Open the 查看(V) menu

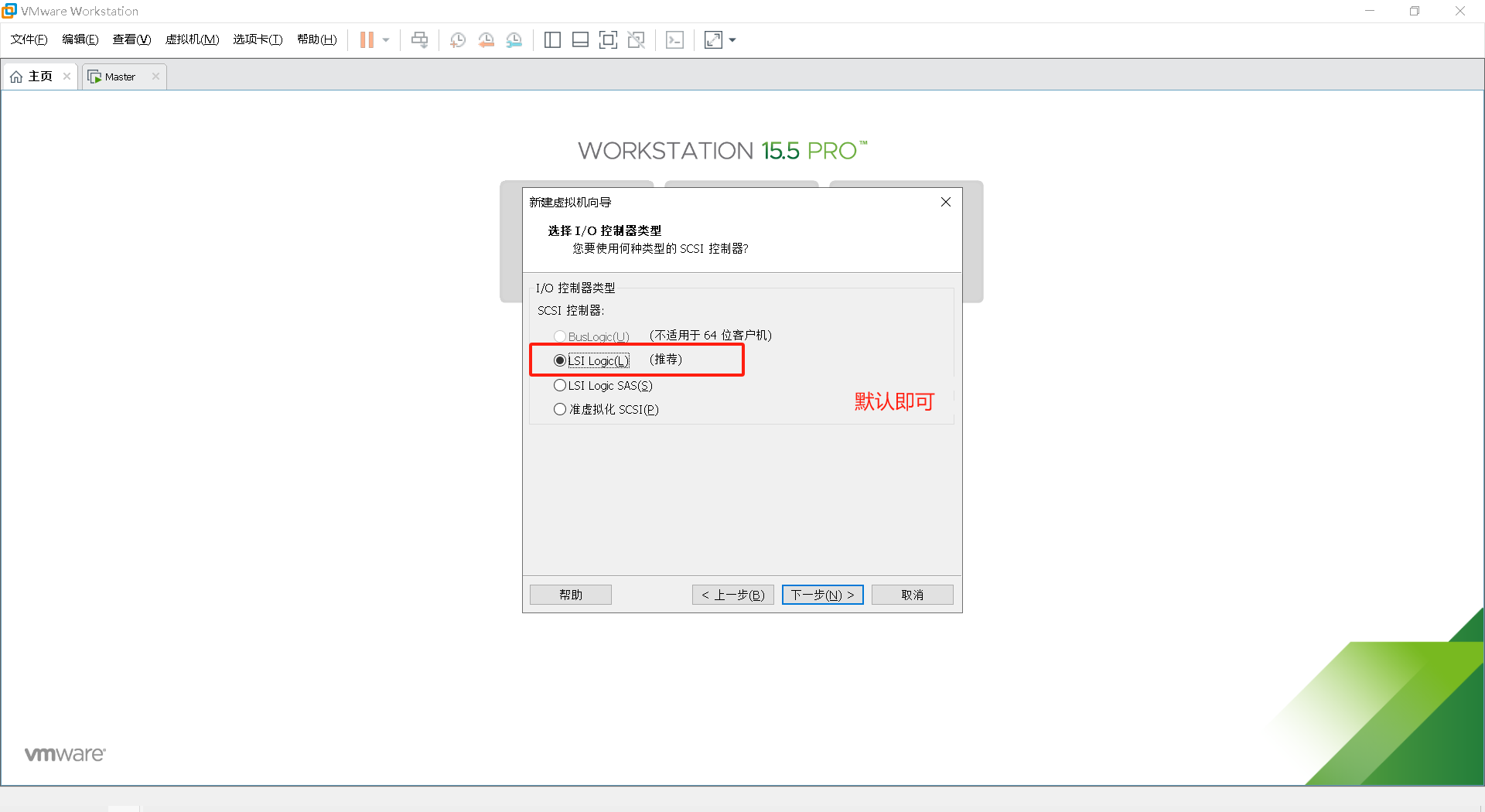pos(131,39)
